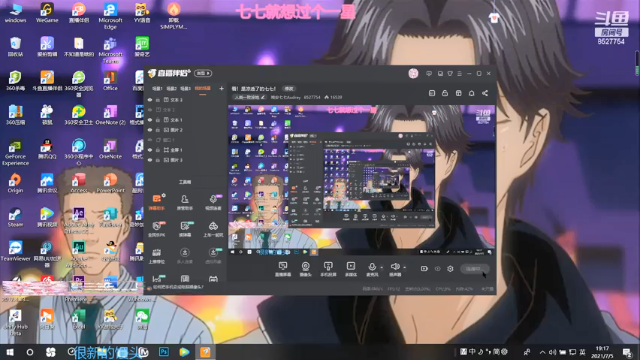Open the PowerPoint desktop shortcut
The height and width of the screenshot is (360, 640).
pos(110,183)
